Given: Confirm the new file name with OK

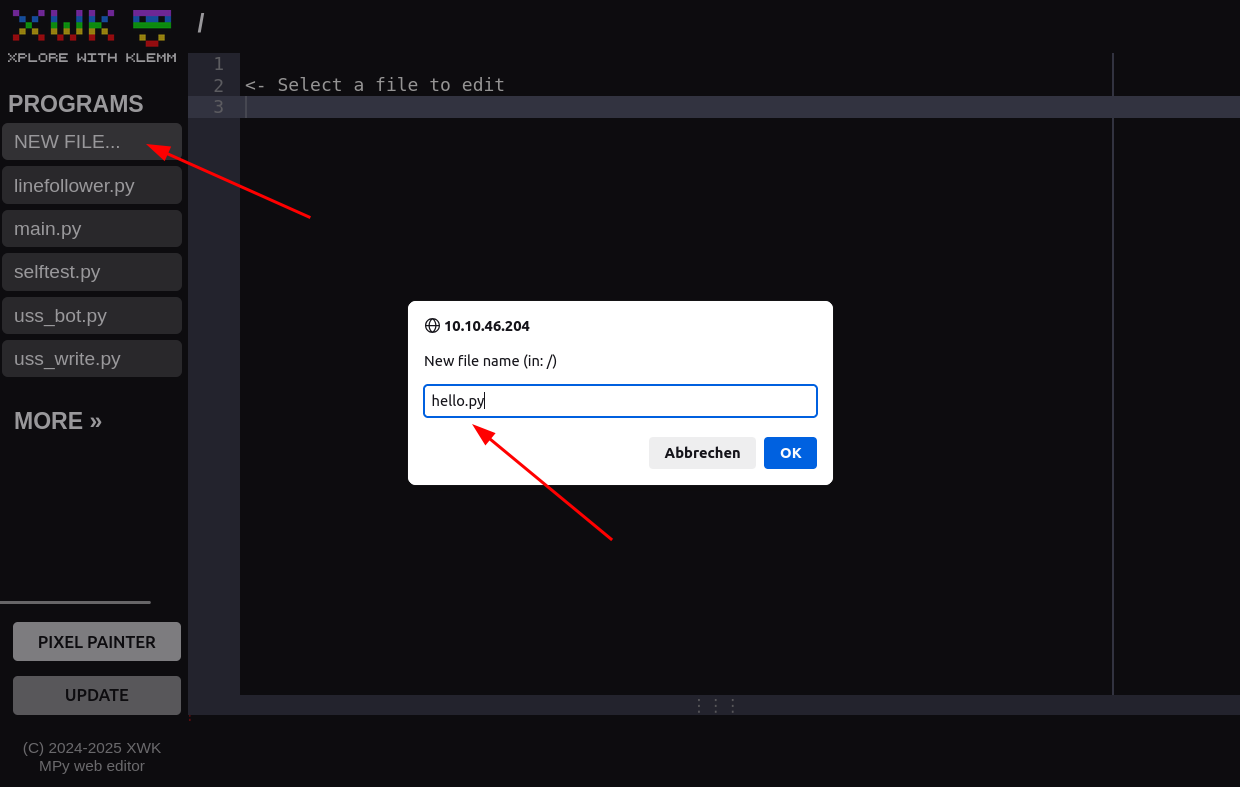Looking at the screenshot, I should click(x=790, y=453).
